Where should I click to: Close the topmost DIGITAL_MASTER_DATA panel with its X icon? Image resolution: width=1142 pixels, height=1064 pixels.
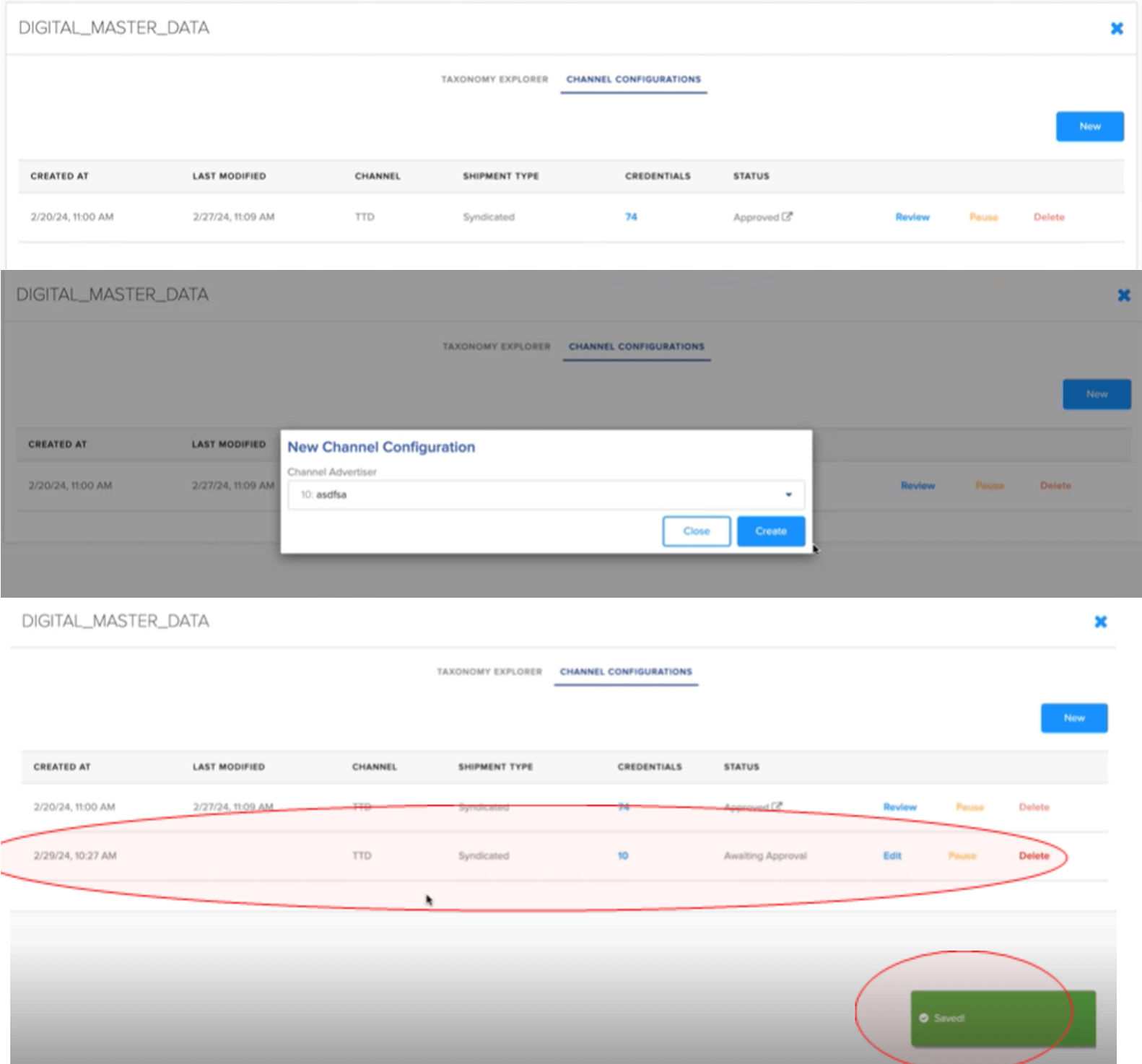(1116, 28)
